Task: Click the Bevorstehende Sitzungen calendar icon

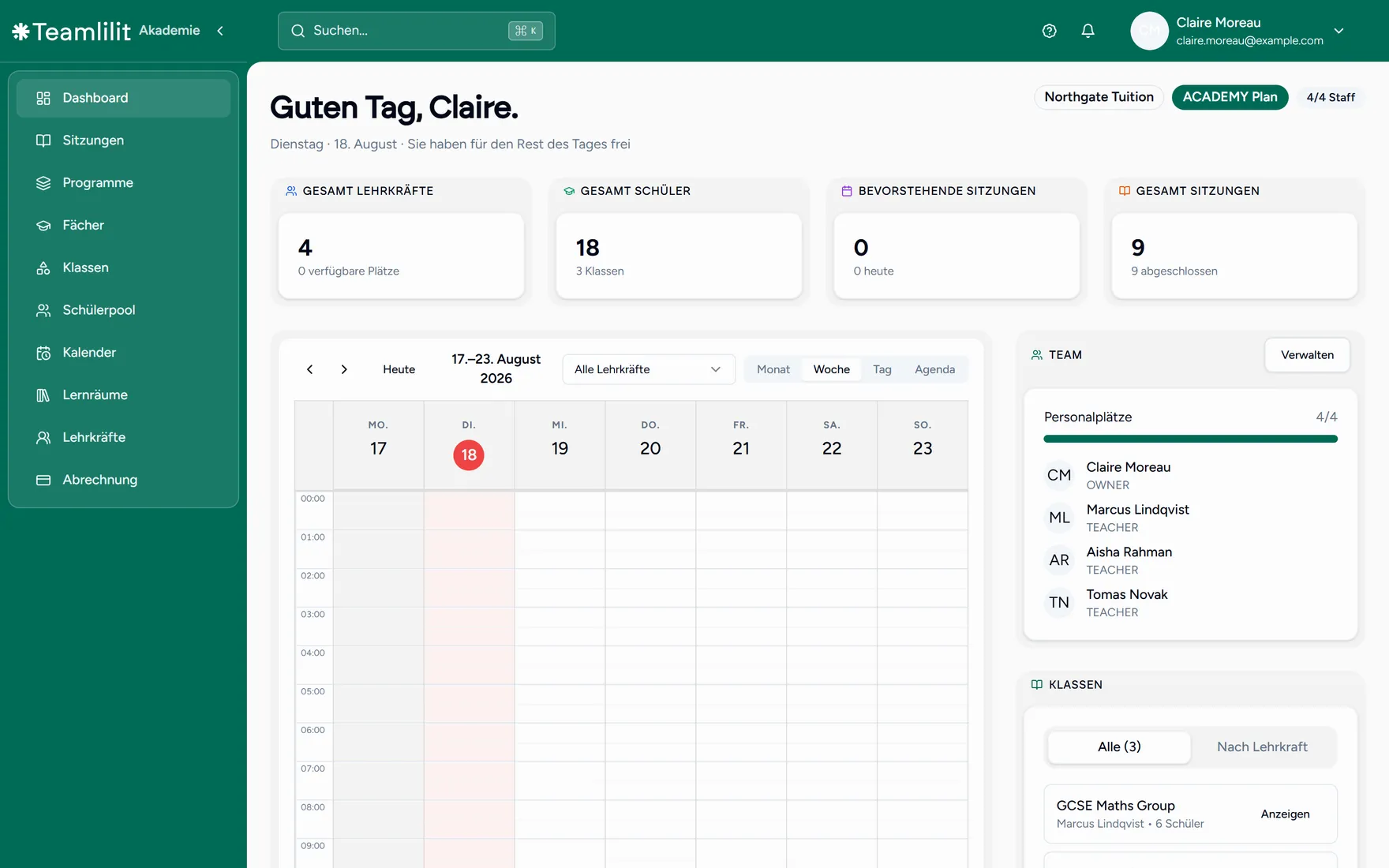Action: point(847,191)
